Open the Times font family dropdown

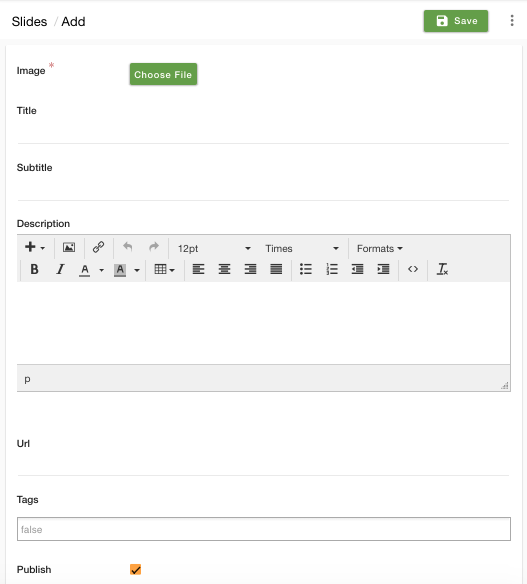pos(302,248)
